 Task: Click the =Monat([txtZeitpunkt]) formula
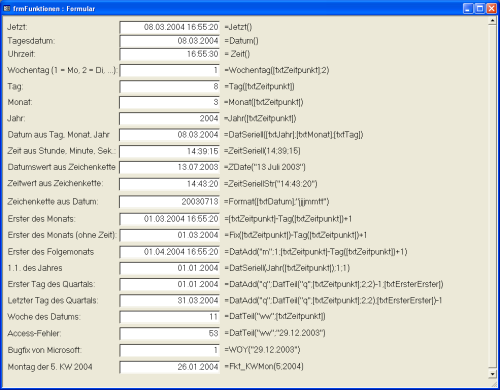[x=264, y=102]
